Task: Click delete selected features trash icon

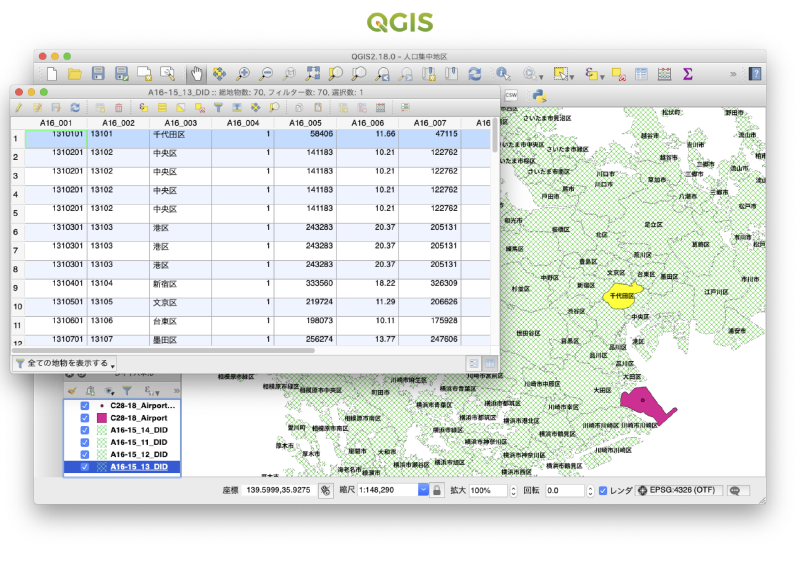Action: pyautogui.click(x=118, y=108)
